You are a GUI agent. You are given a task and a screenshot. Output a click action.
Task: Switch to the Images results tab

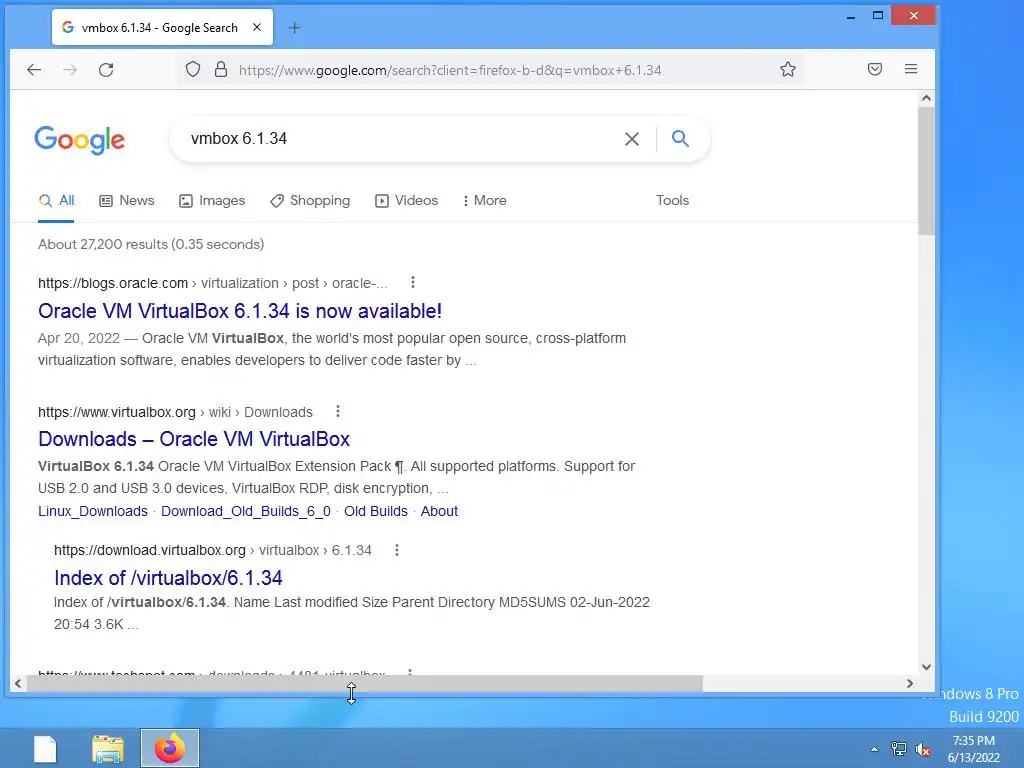[x=212, y=200]
